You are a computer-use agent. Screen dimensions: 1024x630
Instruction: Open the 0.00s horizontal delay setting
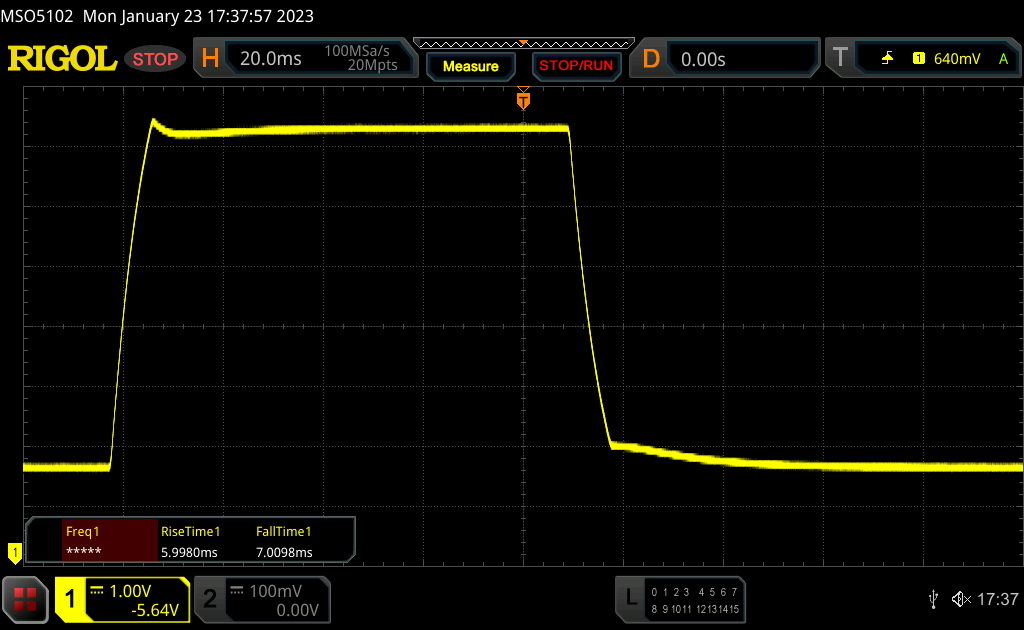(x=740, y=59)
